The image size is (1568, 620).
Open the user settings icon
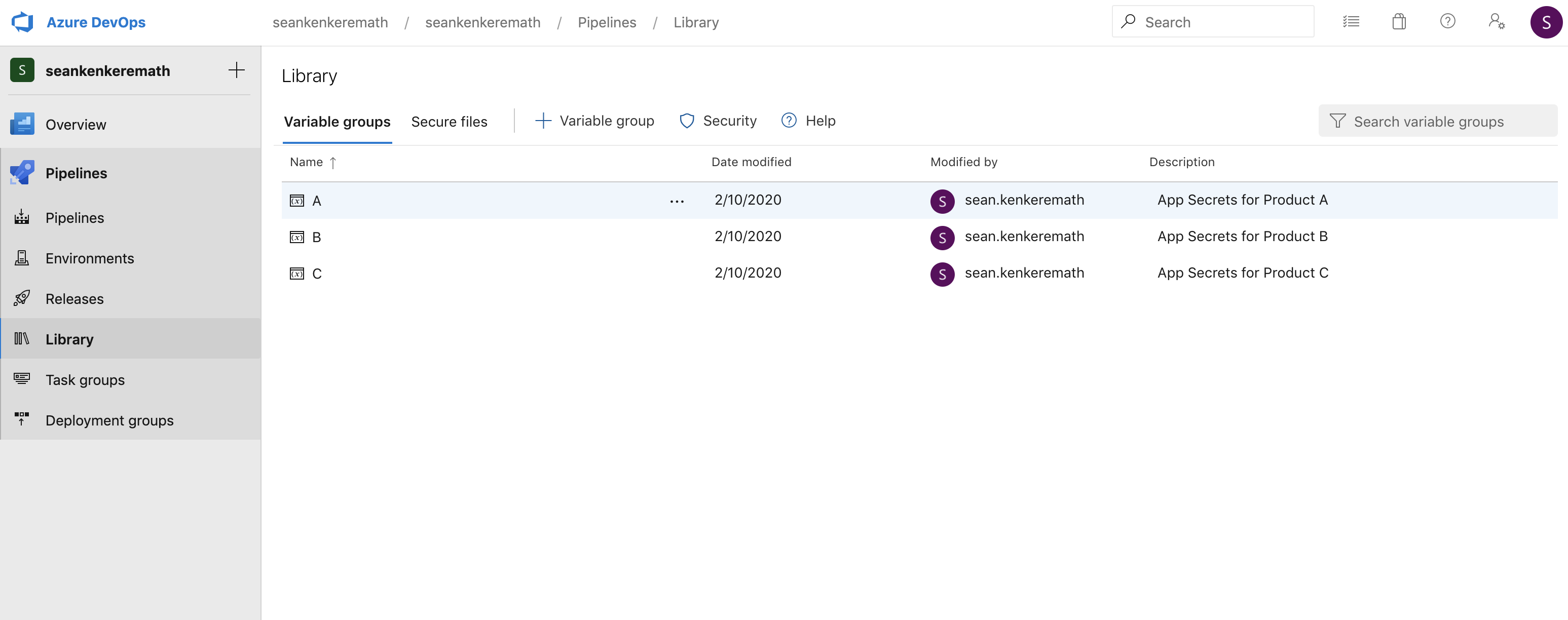1496,22
